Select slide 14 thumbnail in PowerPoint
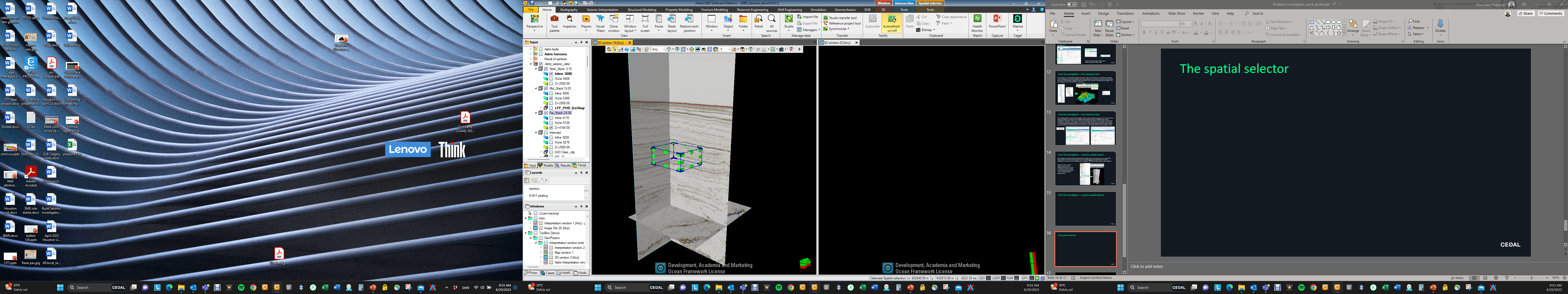 [x=1085, y=169]
